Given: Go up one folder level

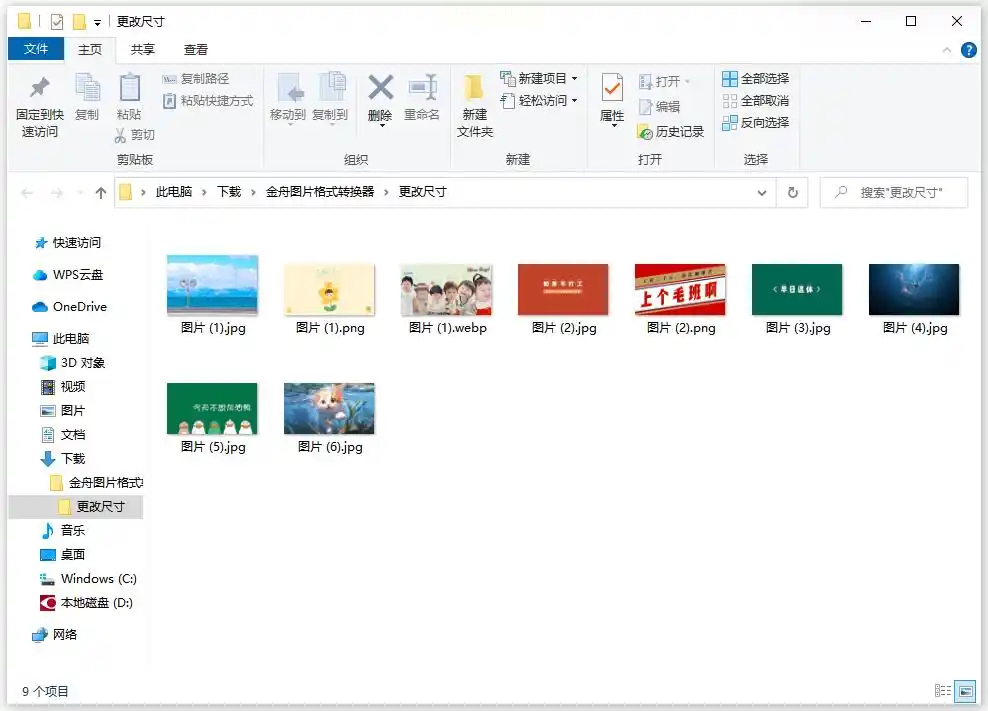Looking at the screenshot, I should coord(101,193).
